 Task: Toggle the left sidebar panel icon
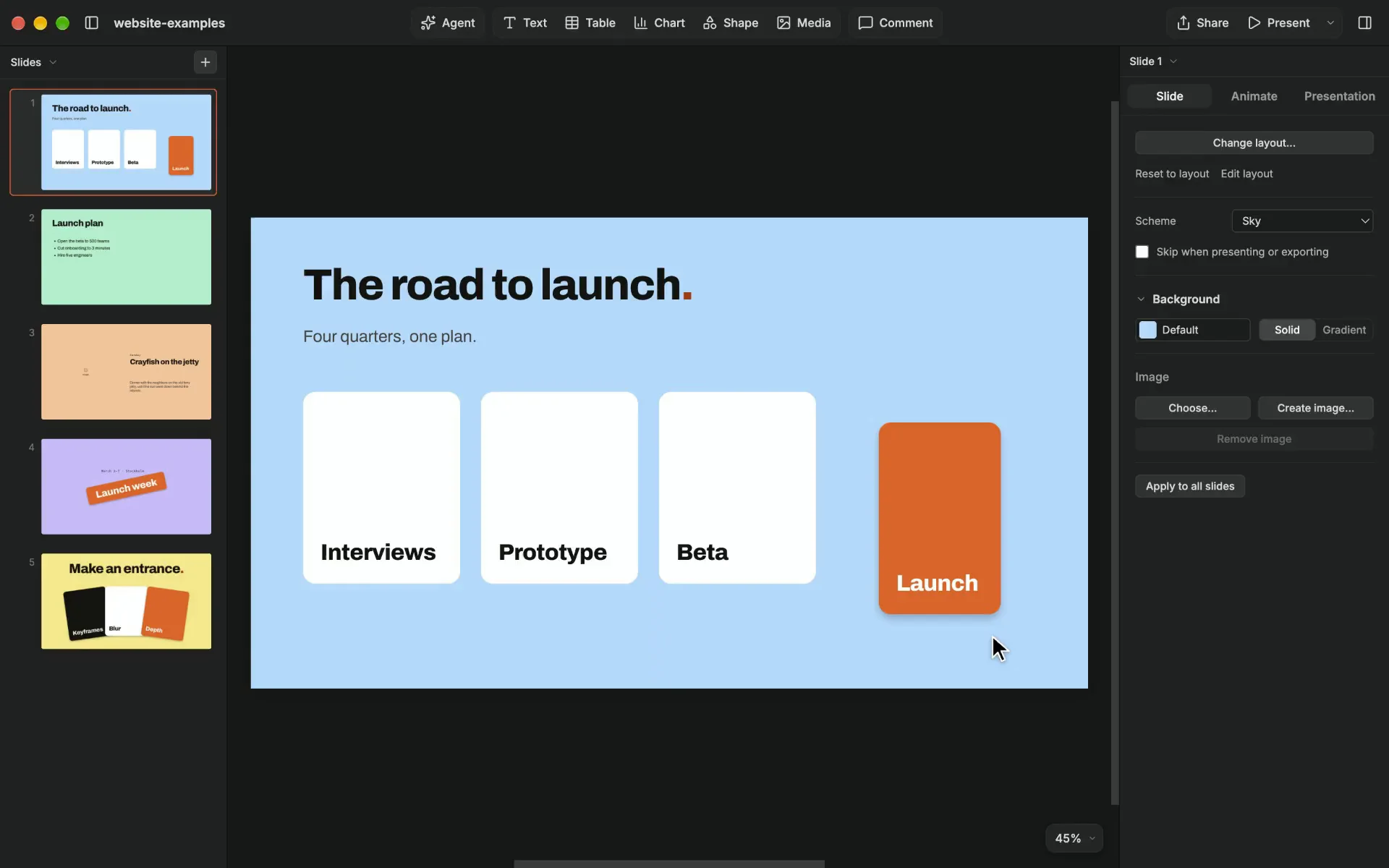coord(91,22)
